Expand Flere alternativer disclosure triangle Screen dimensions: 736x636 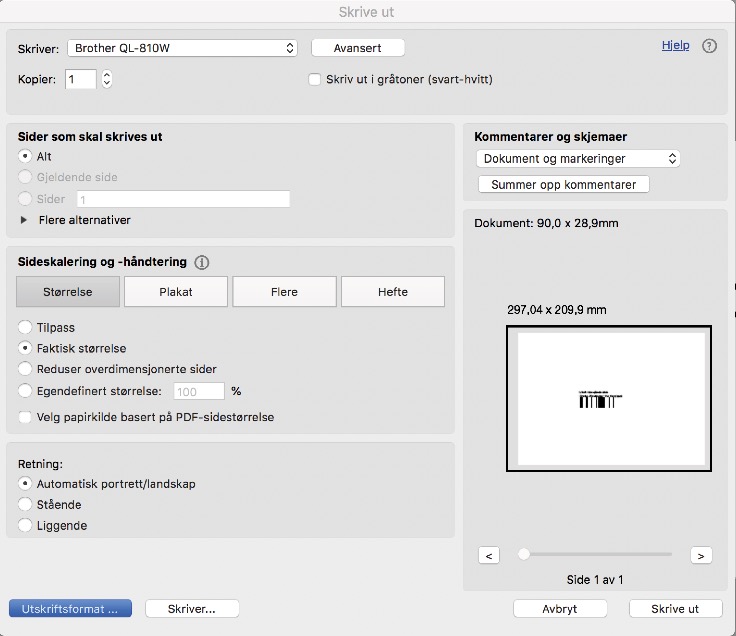point(24,220)
